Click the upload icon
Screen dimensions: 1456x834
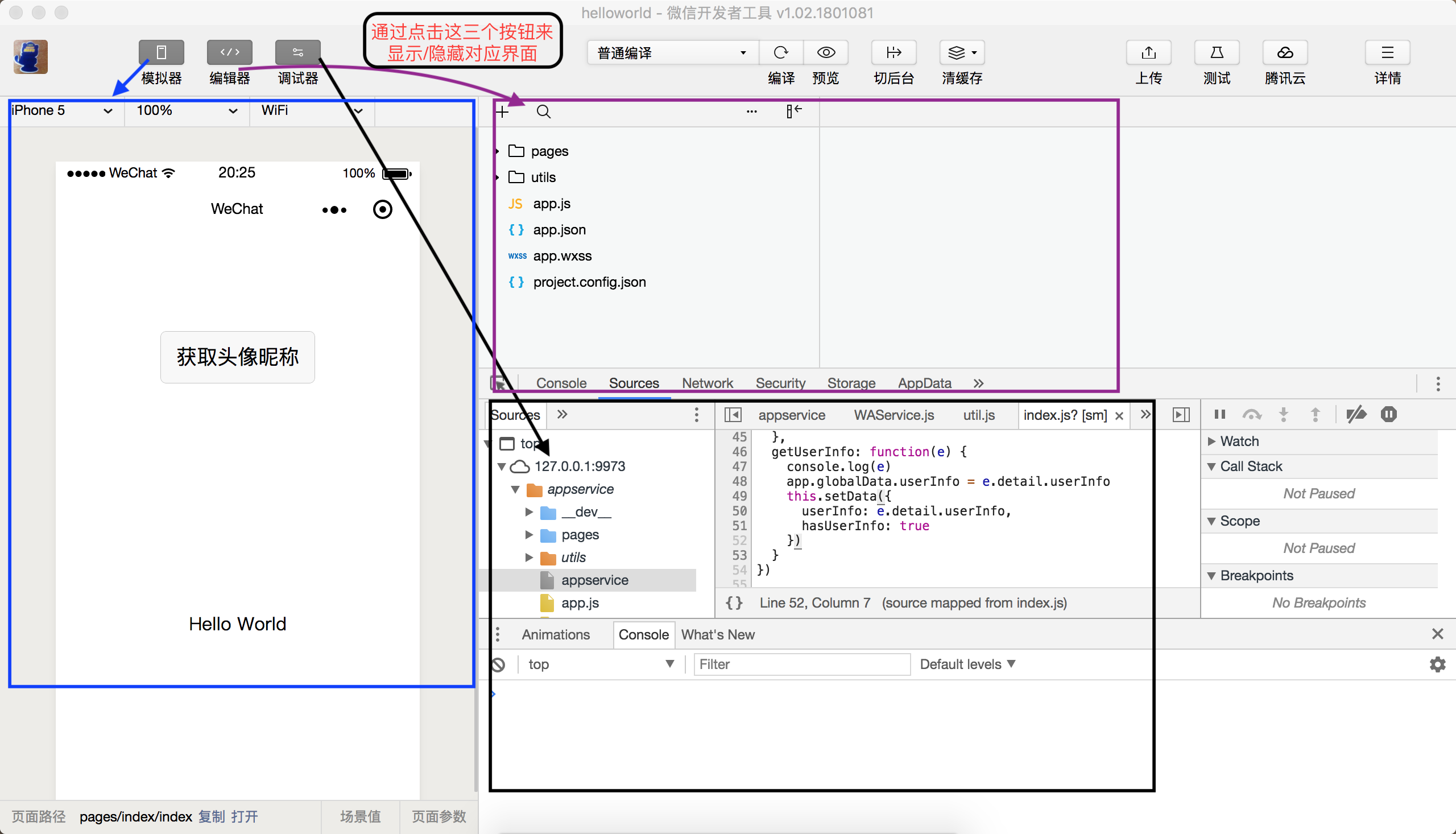coord(1148,53)
